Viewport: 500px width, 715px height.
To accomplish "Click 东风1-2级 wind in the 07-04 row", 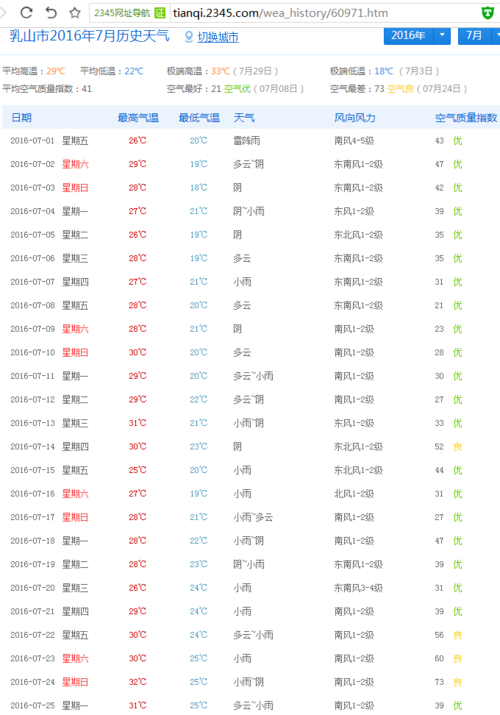I will pyautogui.click(x=354, y=212).
